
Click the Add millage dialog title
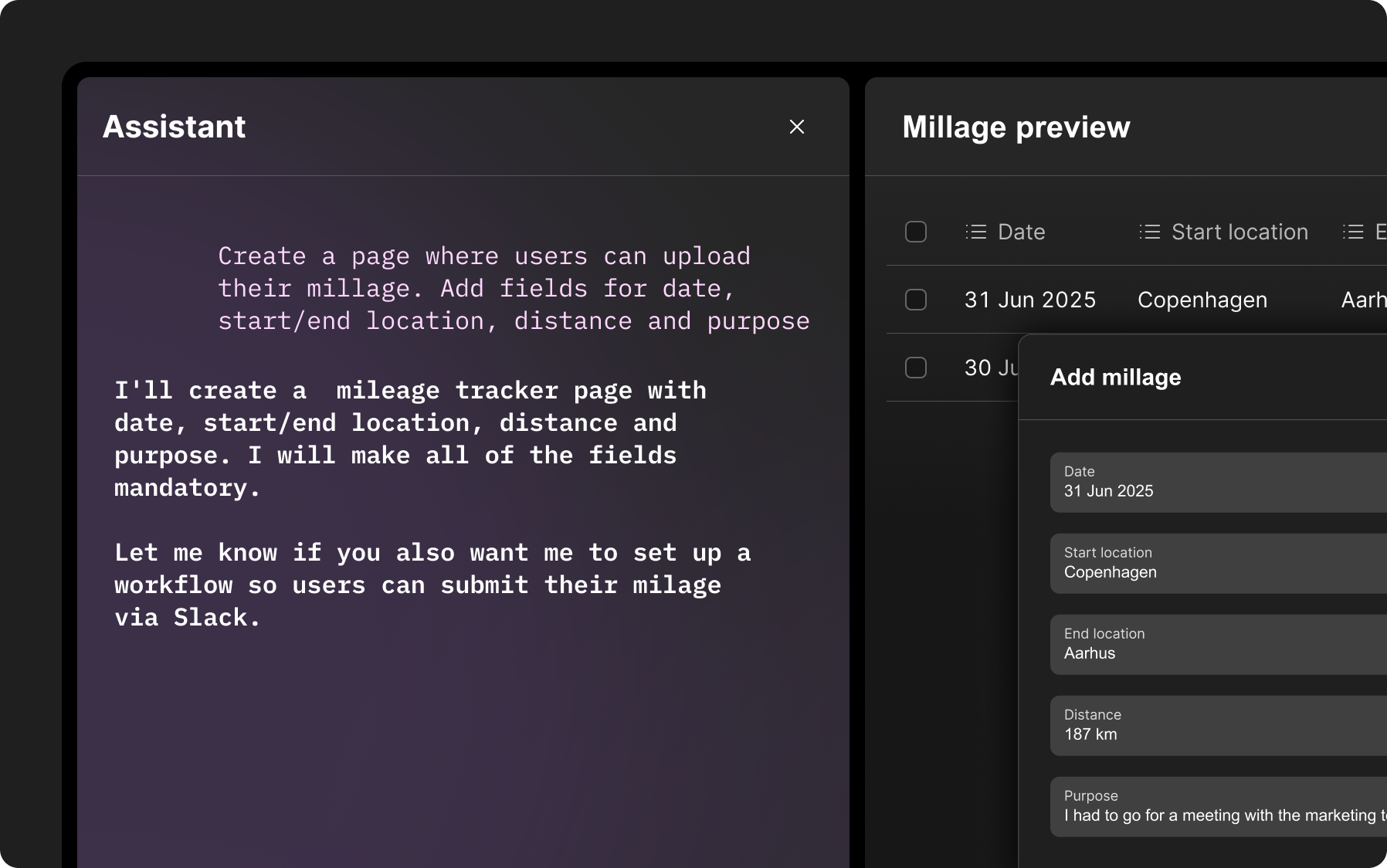(x=1116, y=377)
